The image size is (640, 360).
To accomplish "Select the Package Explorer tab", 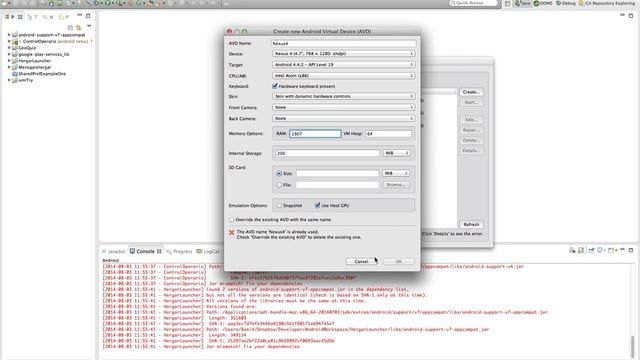I will (x=13, y=17).
